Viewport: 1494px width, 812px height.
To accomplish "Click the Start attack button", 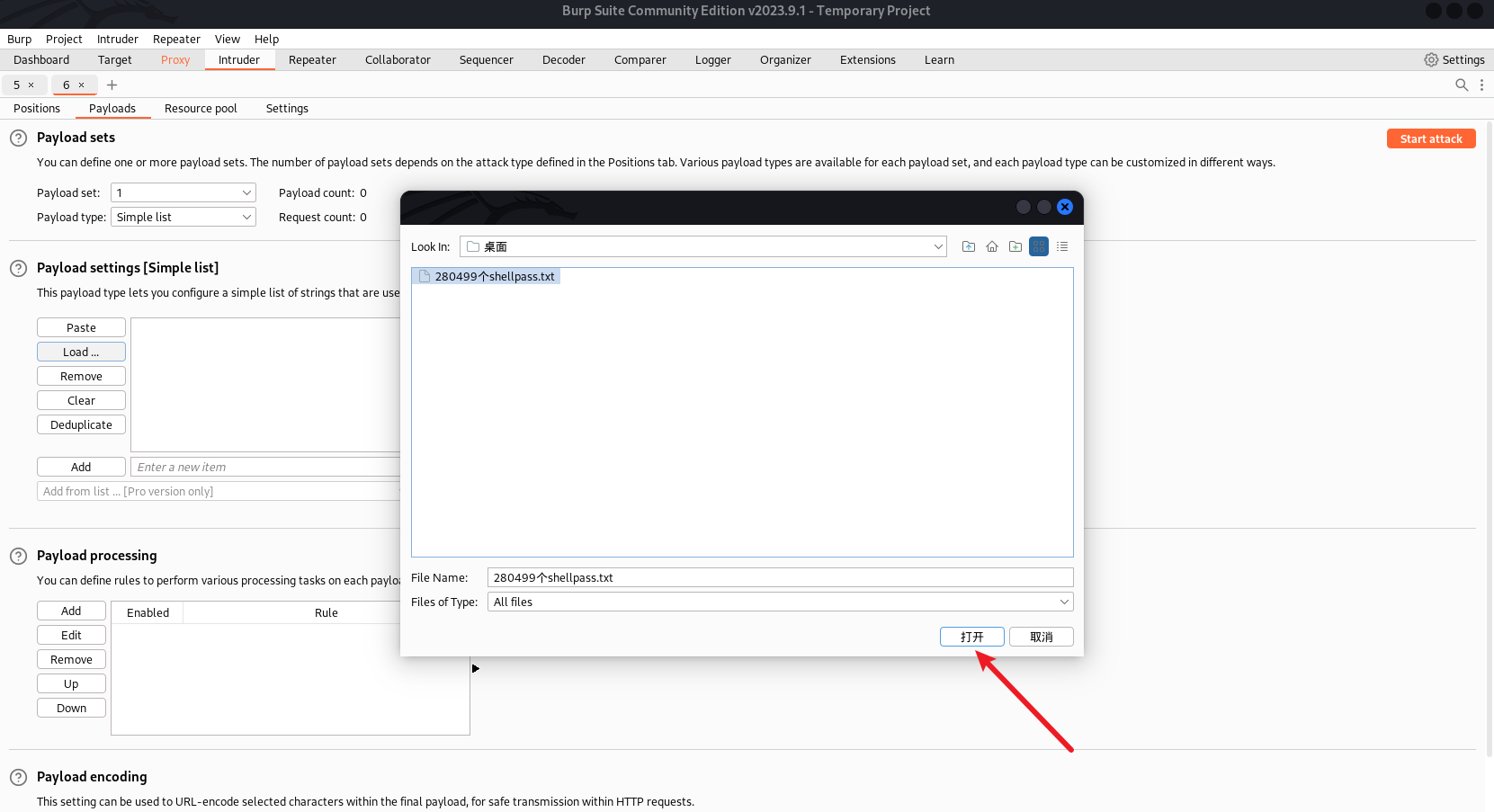I will [x=1431, y=138].
